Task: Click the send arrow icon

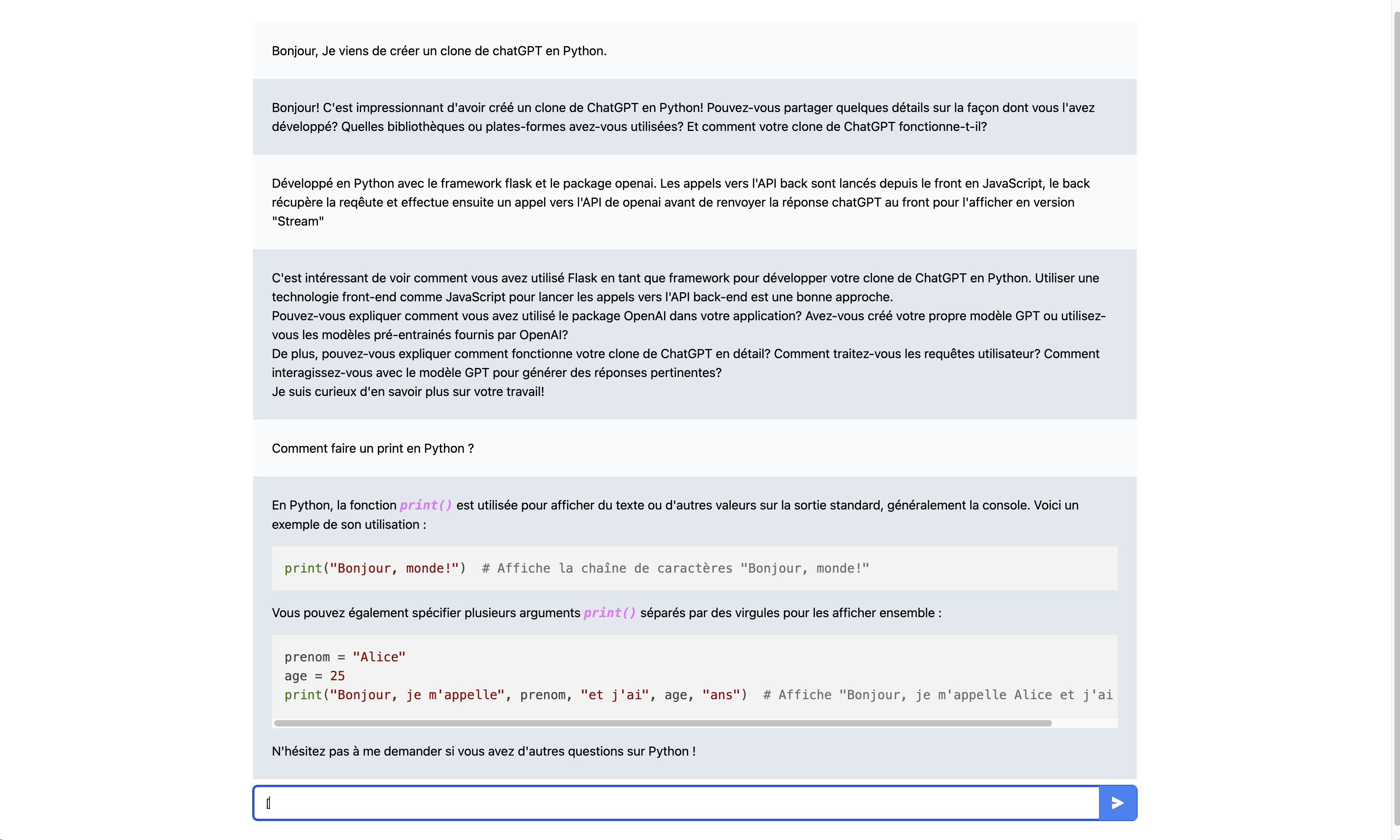Action: (x=1117, y=803)
